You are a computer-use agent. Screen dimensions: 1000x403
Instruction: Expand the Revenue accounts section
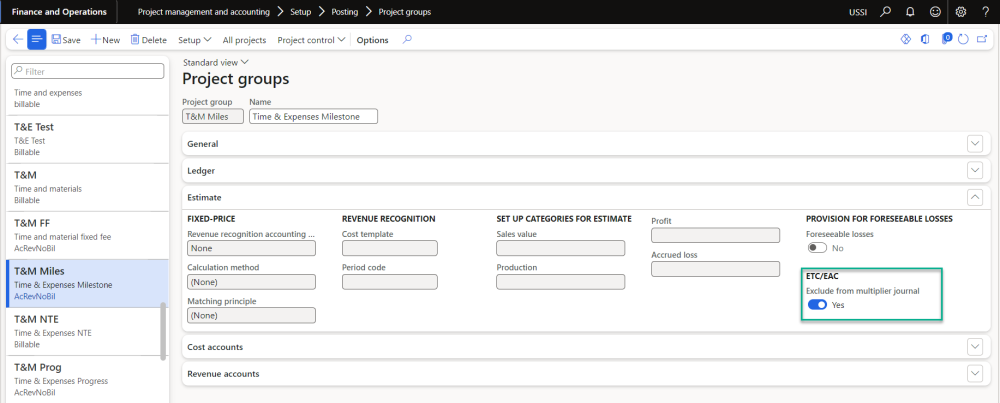pos(584,374)
